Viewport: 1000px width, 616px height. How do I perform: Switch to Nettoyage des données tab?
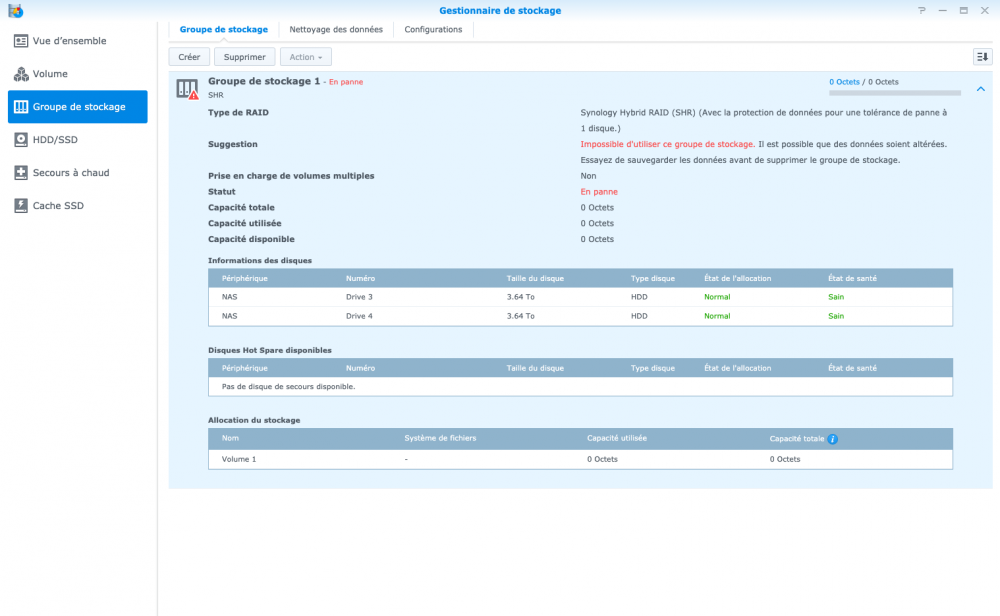[x=336, y=30]
